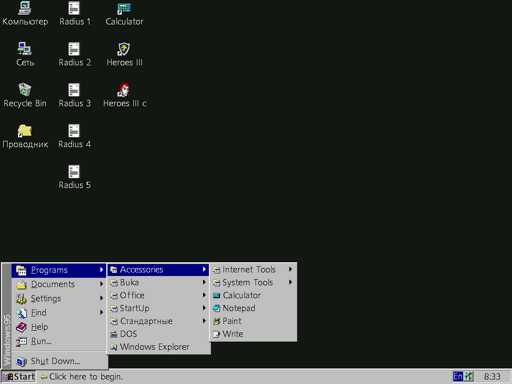512x384 pixels.
Task: Expand the Programs submenu arrow
Action: (101, 270)
